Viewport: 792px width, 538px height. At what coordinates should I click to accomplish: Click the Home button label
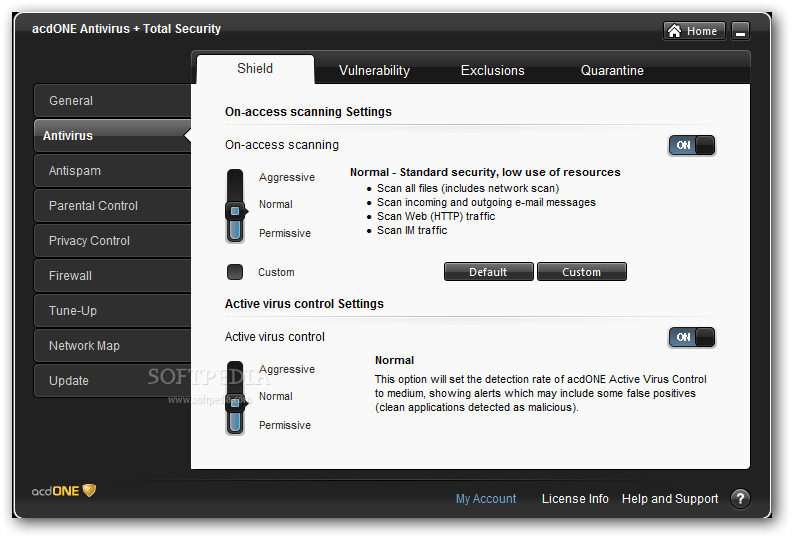coord(702,31)
